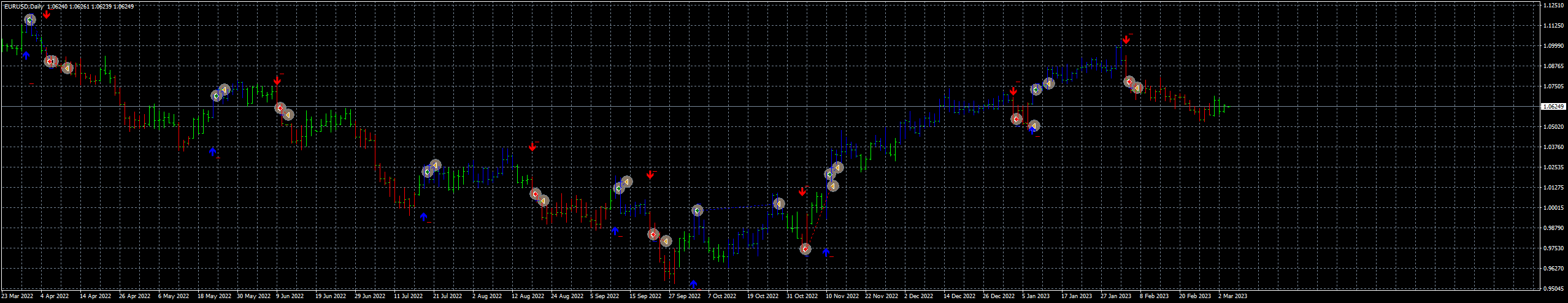This screenshot has height=303, width=1568.
Task: Click the 0.95045 price scale label
Action: tap(1553, 288)
